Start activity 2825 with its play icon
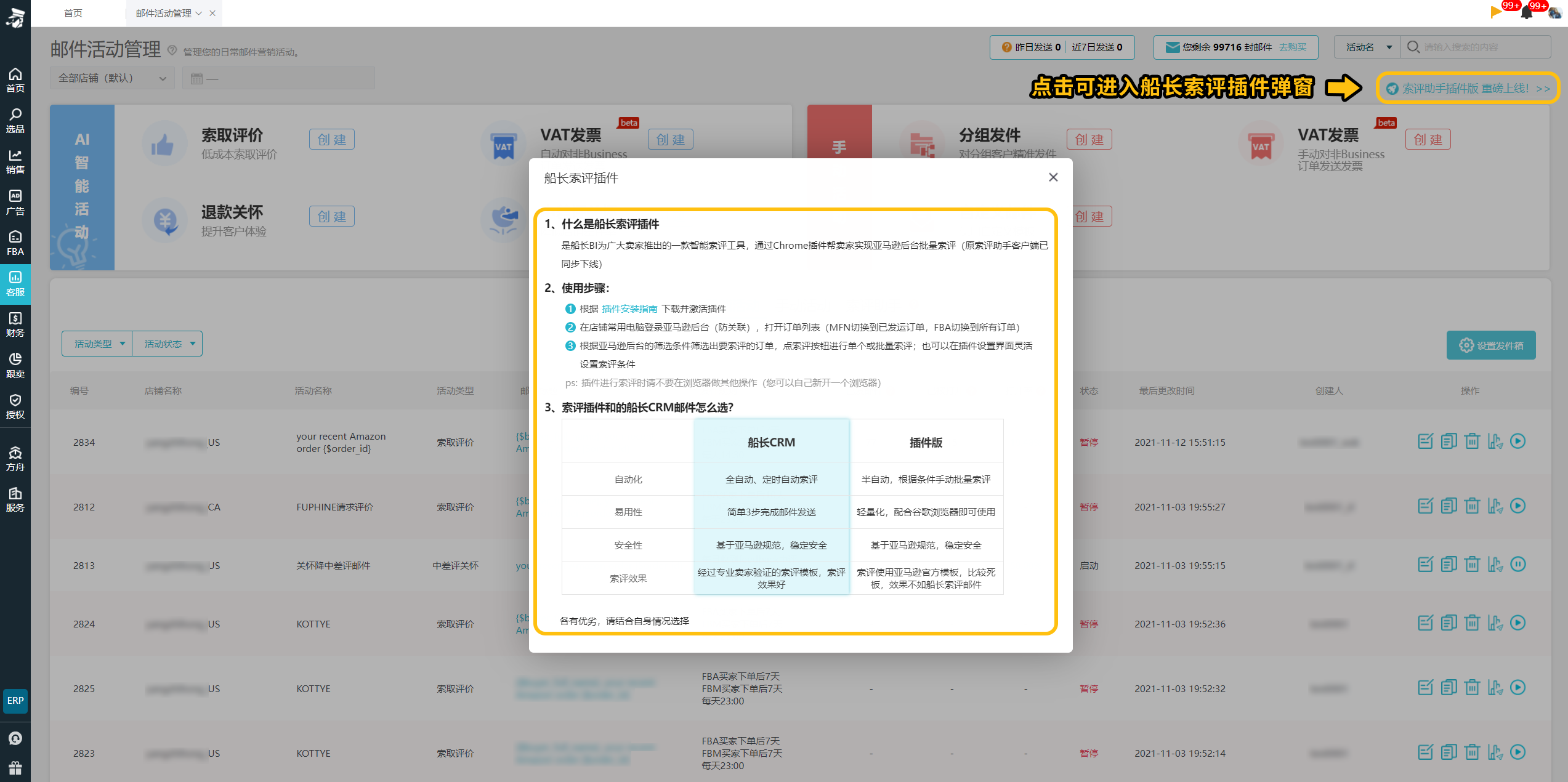Image resolution: width=1568 pixels, height=782 pixels. click(x=1518, y=688)
